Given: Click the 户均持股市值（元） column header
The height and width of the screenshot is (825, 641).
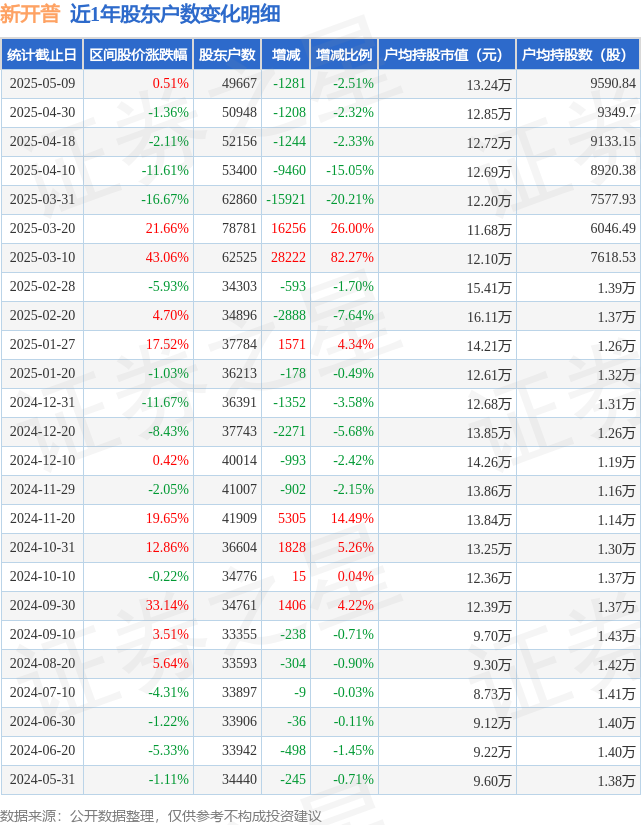Looking at the screenshot, I should [x=447, y=54].
